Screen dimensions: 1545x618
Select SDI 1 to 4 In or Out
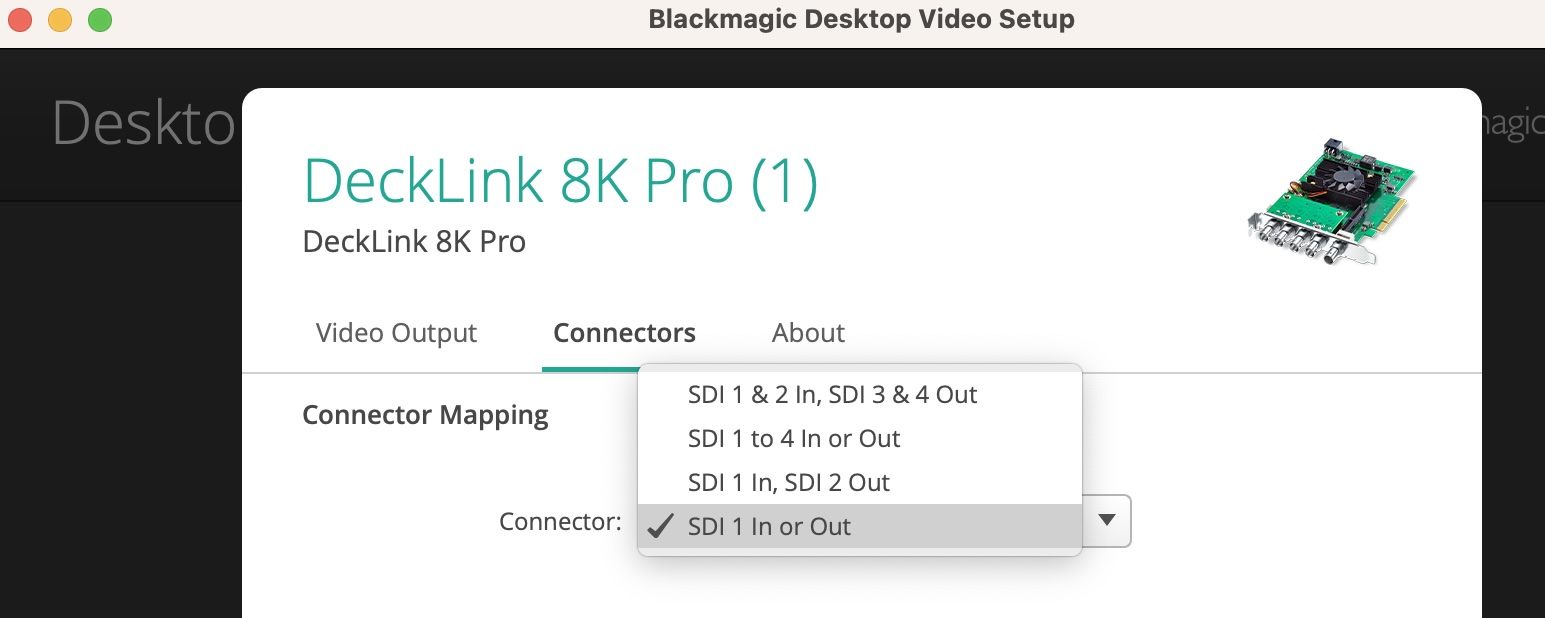click(794, 439)
